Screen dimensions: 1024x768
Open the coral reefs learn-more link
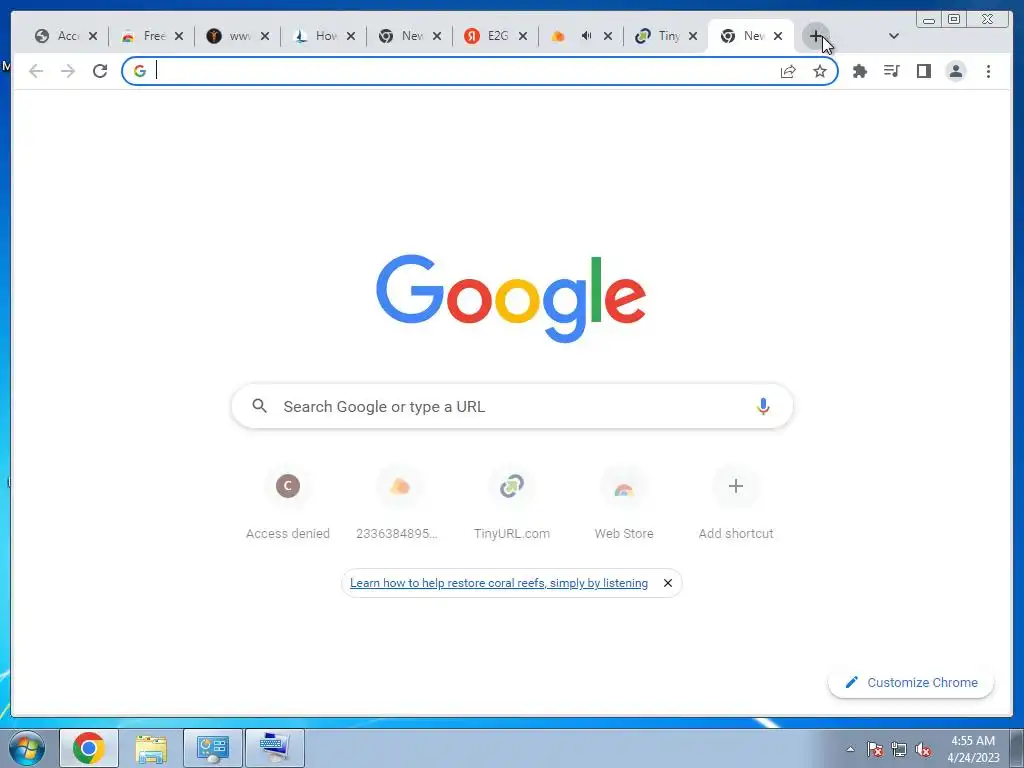[x=499, y=583]
